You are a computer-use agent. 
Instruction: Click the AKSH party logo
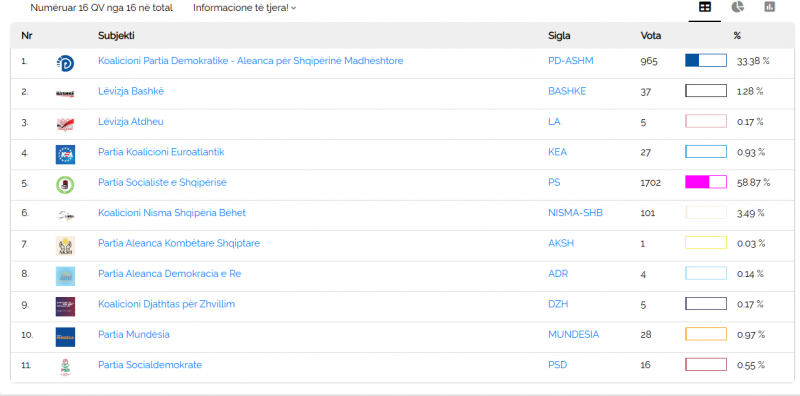[x=65, y=246]
